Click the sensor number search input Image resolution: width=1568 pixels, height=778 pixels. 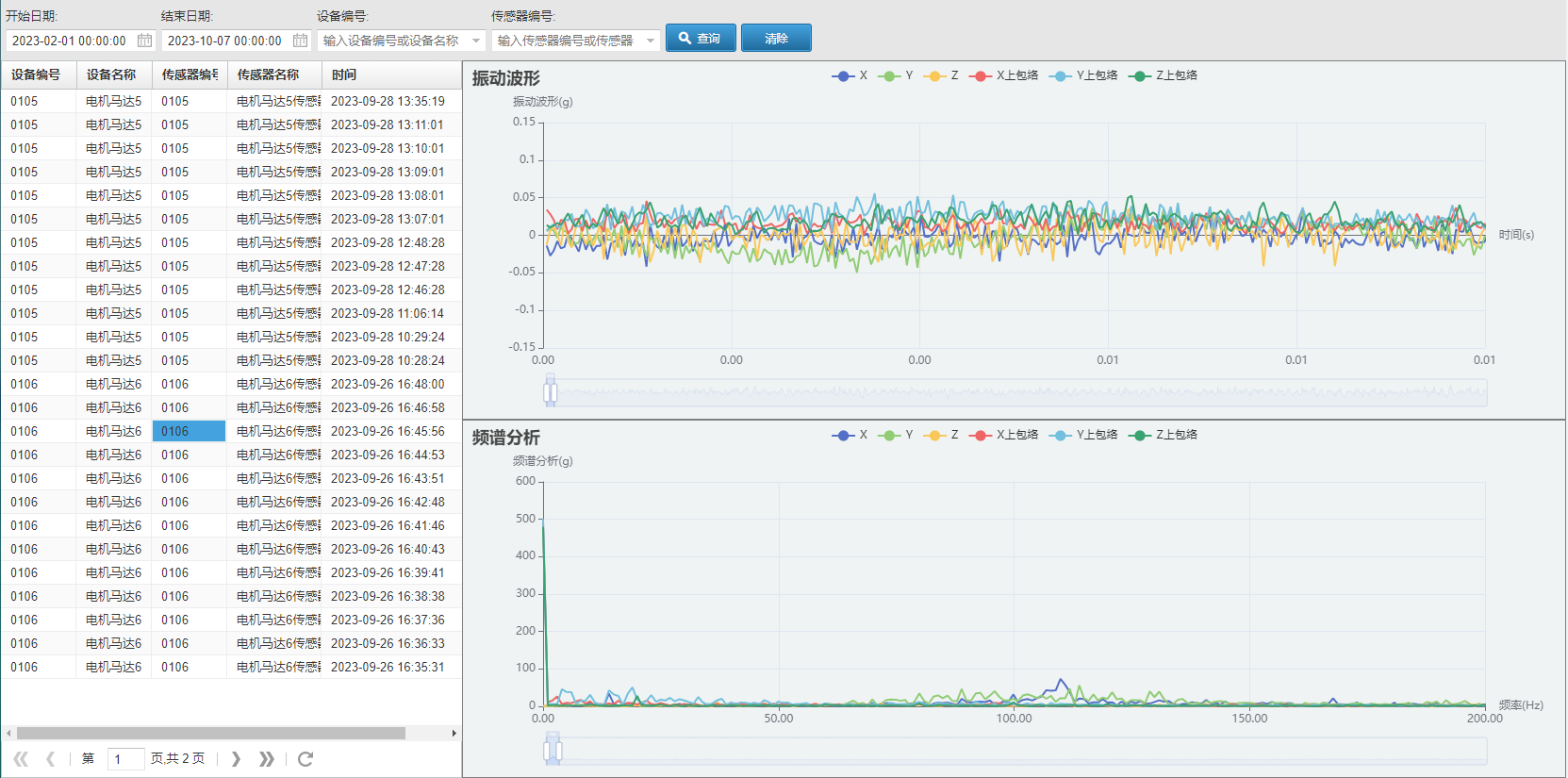pyautogui.click(x=566, y=41)
